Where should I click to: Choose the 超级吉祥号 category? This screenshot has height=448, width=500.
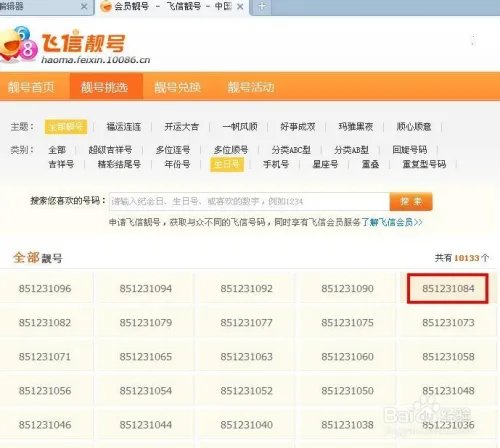(x=110, y=150)
